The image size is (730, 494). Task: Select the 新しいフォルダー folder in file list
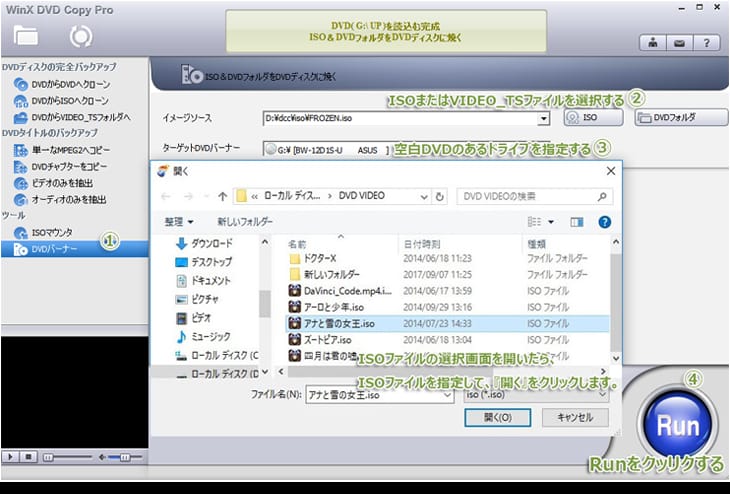[x=447, y=275]
